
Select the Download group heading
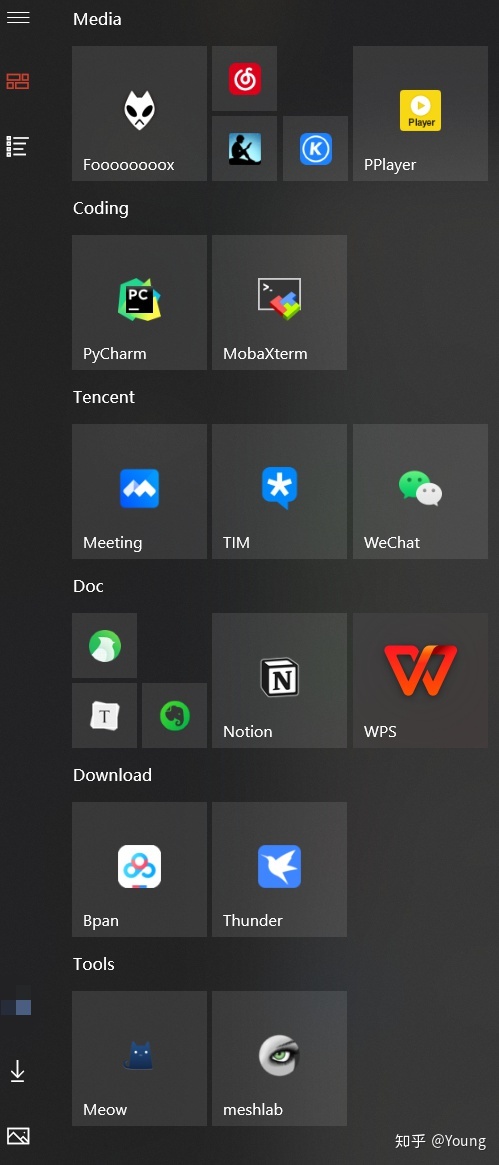(112, 775)
